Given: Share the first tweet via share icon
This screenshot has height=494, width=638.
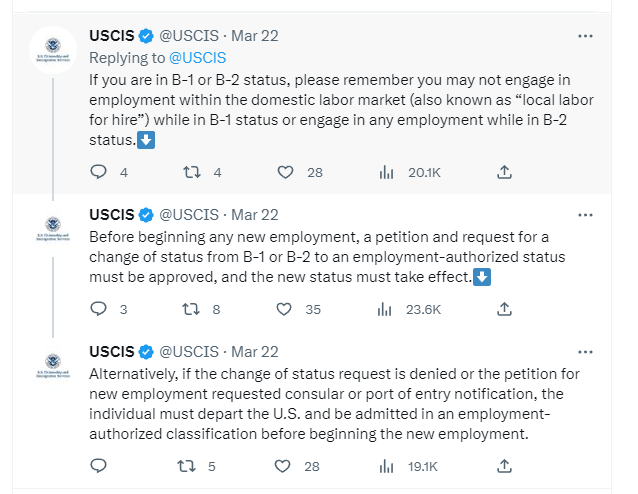Looking at the screenshot, I should pyautogui.click(x=504, y=172).
